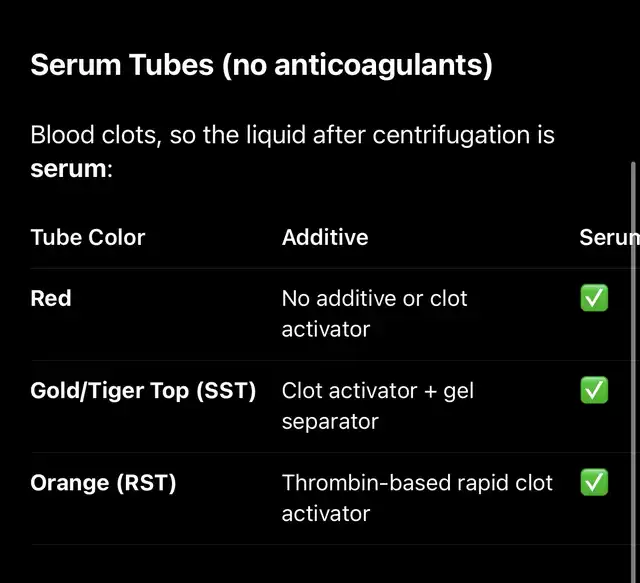Select the 'Gold/Tiger Top (SST)' cell
Screen dimensions: 640x583
(x=143, y=390)
